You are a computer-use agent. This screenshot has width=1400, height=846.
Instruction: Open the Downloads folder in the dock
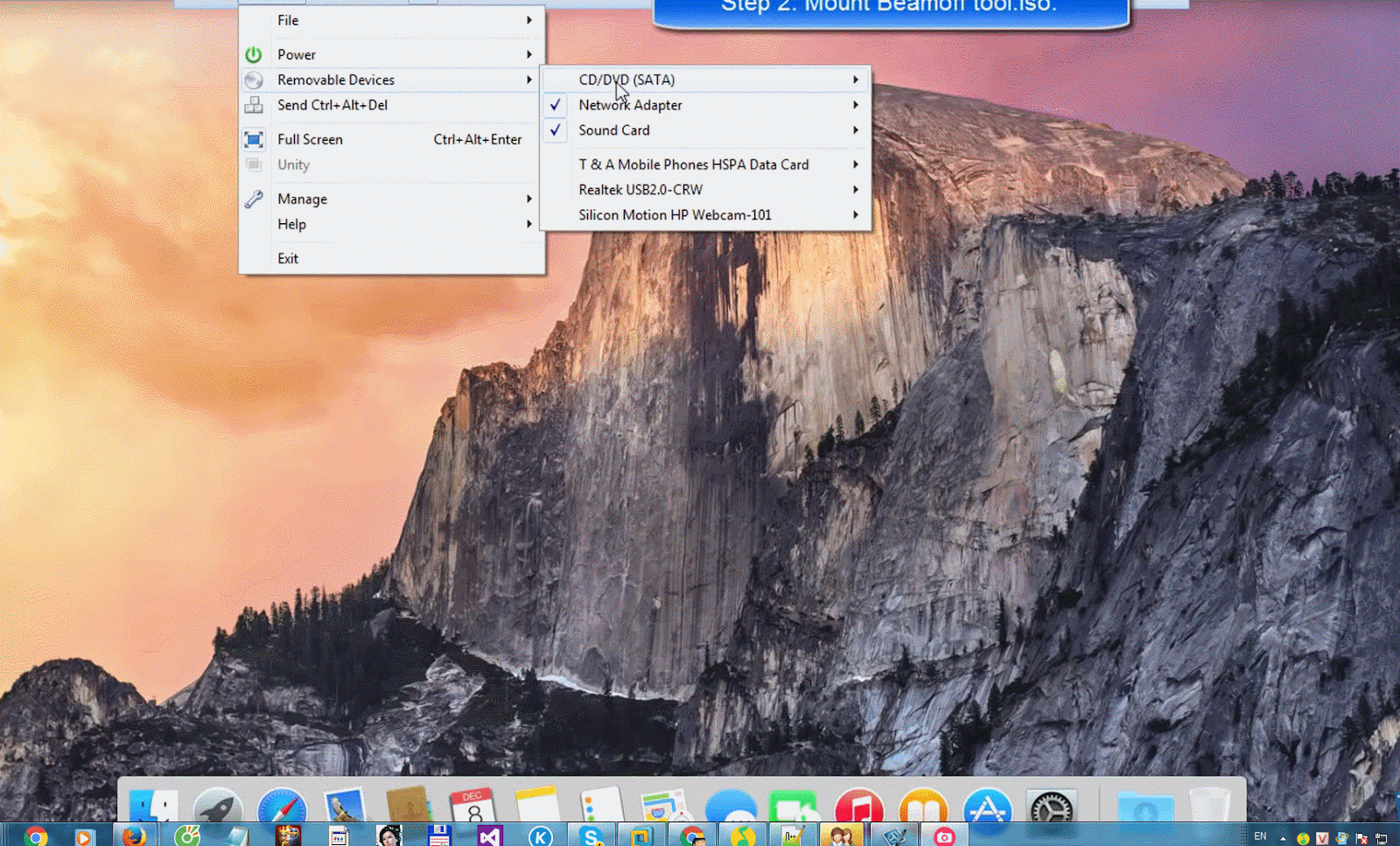pos(1145,807)
